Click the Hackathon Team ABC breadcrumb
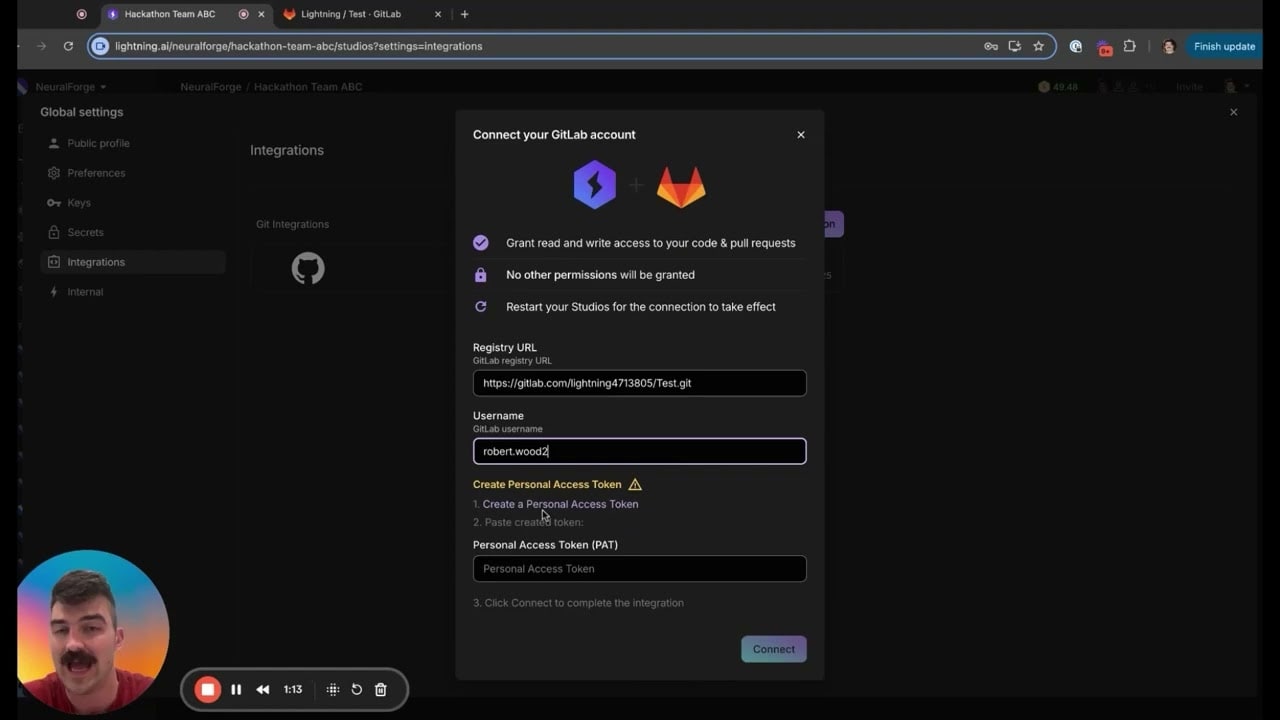Viewport: 1280px width, 720px height. [x=308, y=87]
